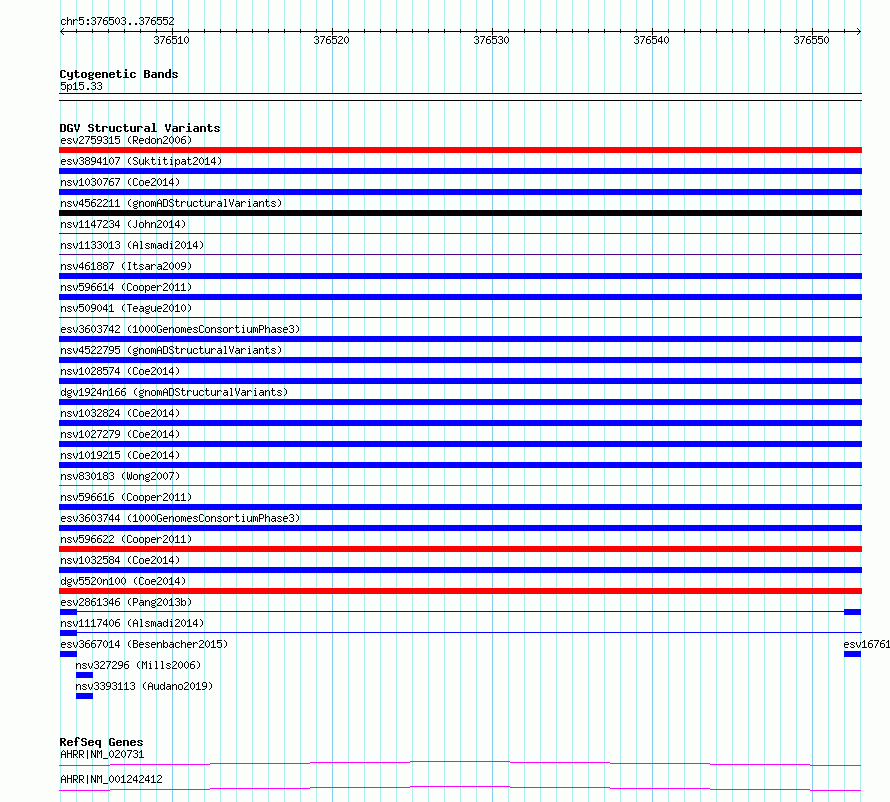Open AHRR|NM_001242412 gene label
Image resolution: width=890 pixels, height=802 pixels.
111,779
